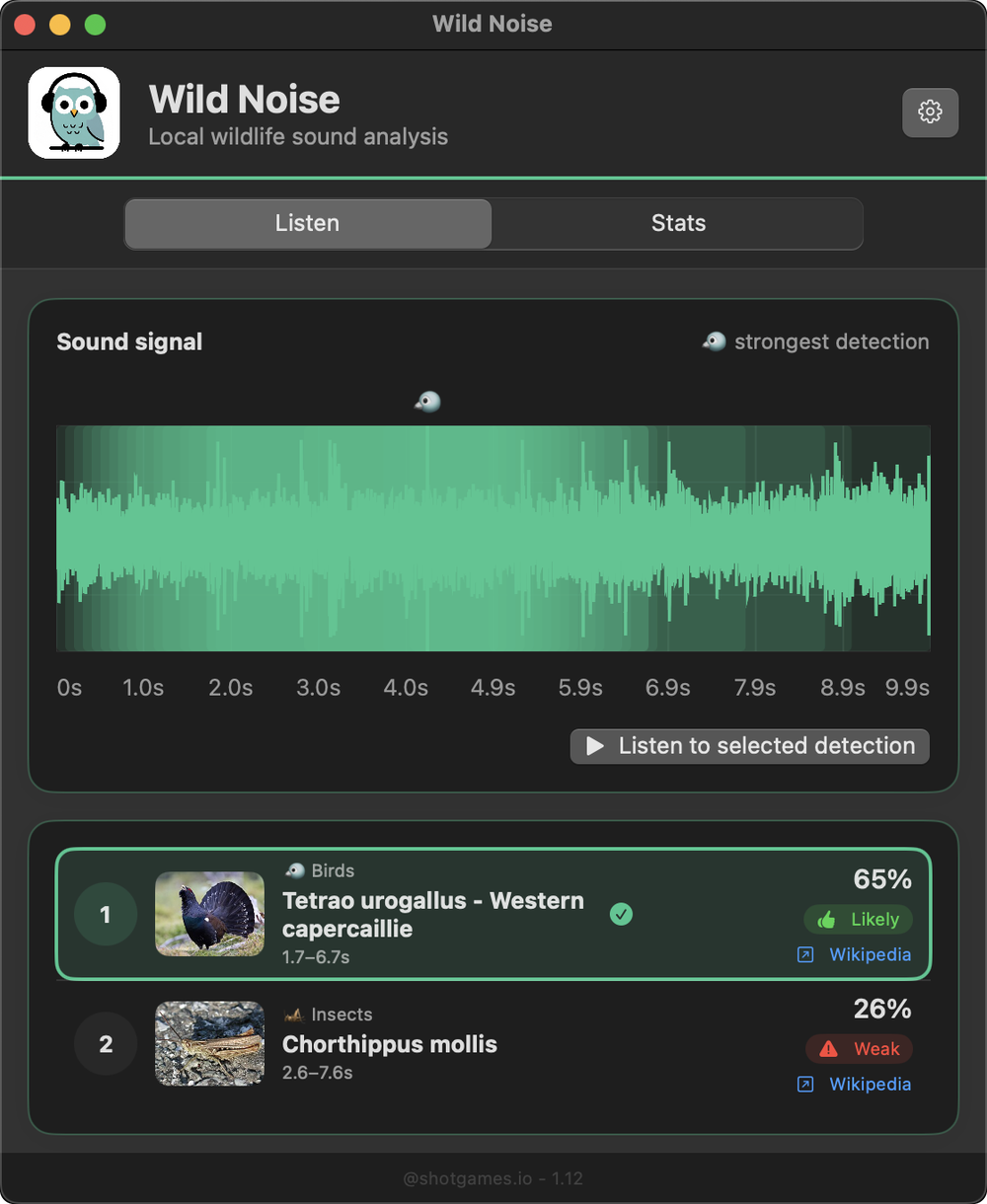Click the 4.0s time axis label
987x1204 pixels.
(x=406, y=688)
